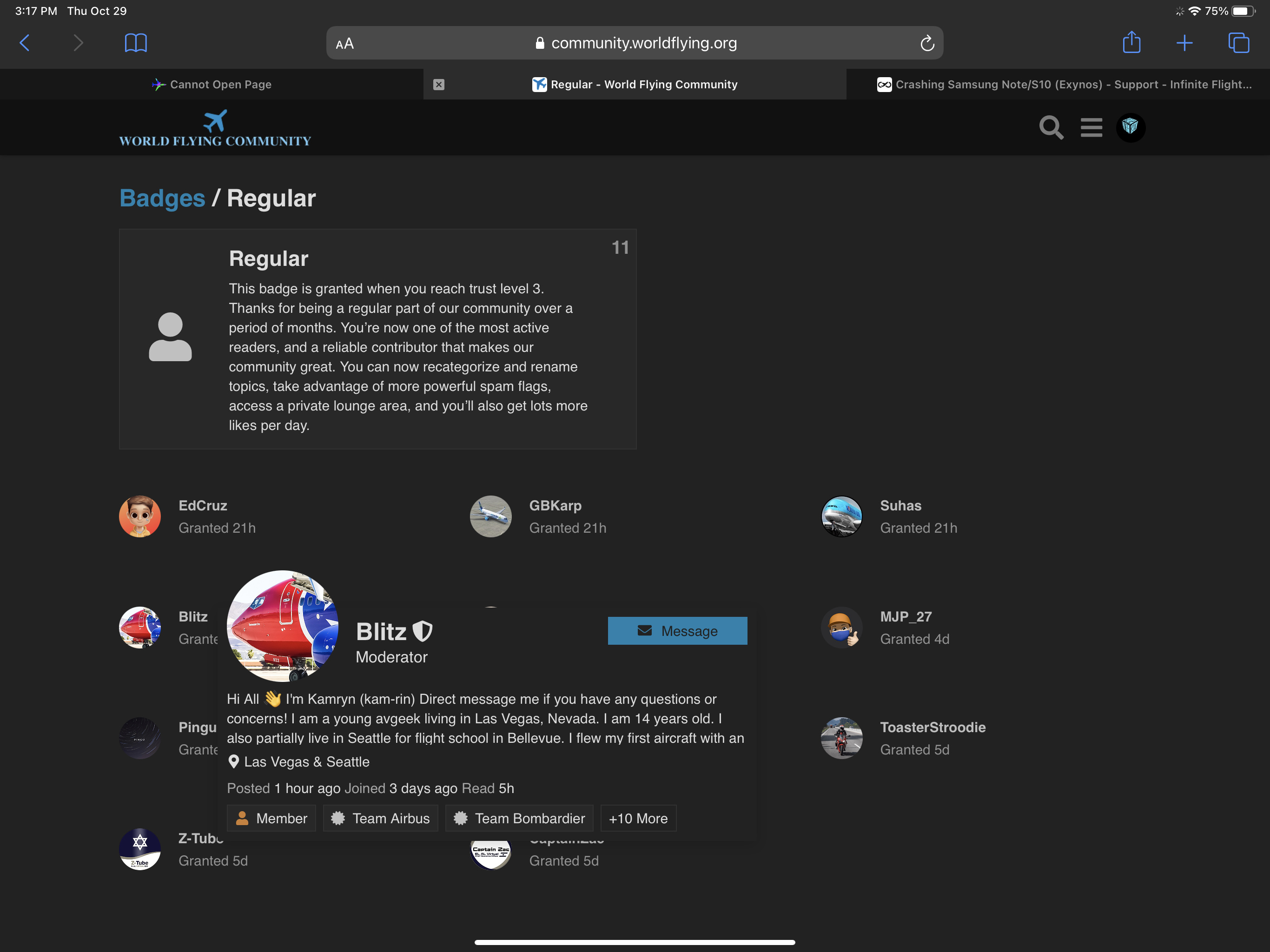The image size is (1270, 952).
Task: Switch to Crashing Samsung Note tab
Action: pyautogui.click(x=1064, y=85)
